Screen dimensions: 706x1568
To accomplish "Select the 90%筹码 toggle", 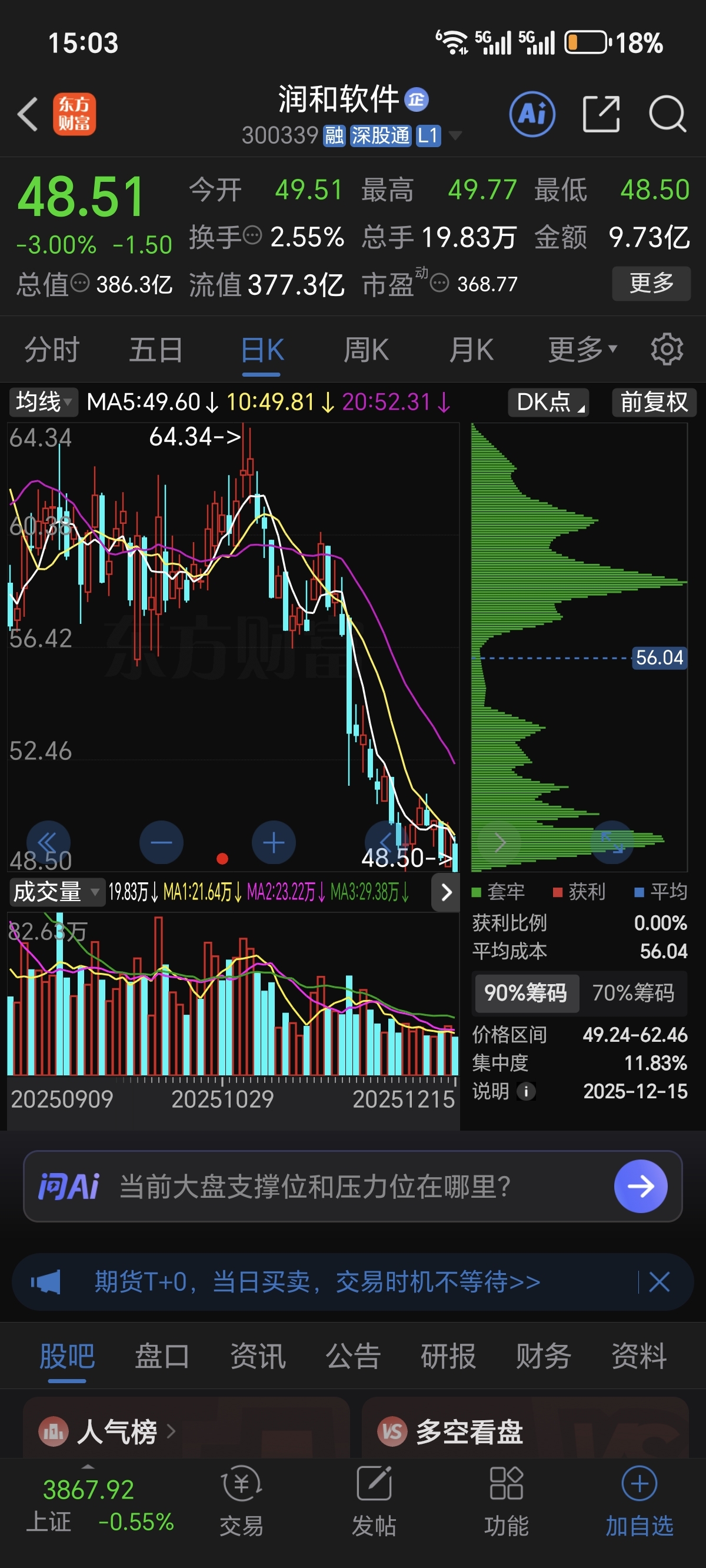I will [526, 993].
